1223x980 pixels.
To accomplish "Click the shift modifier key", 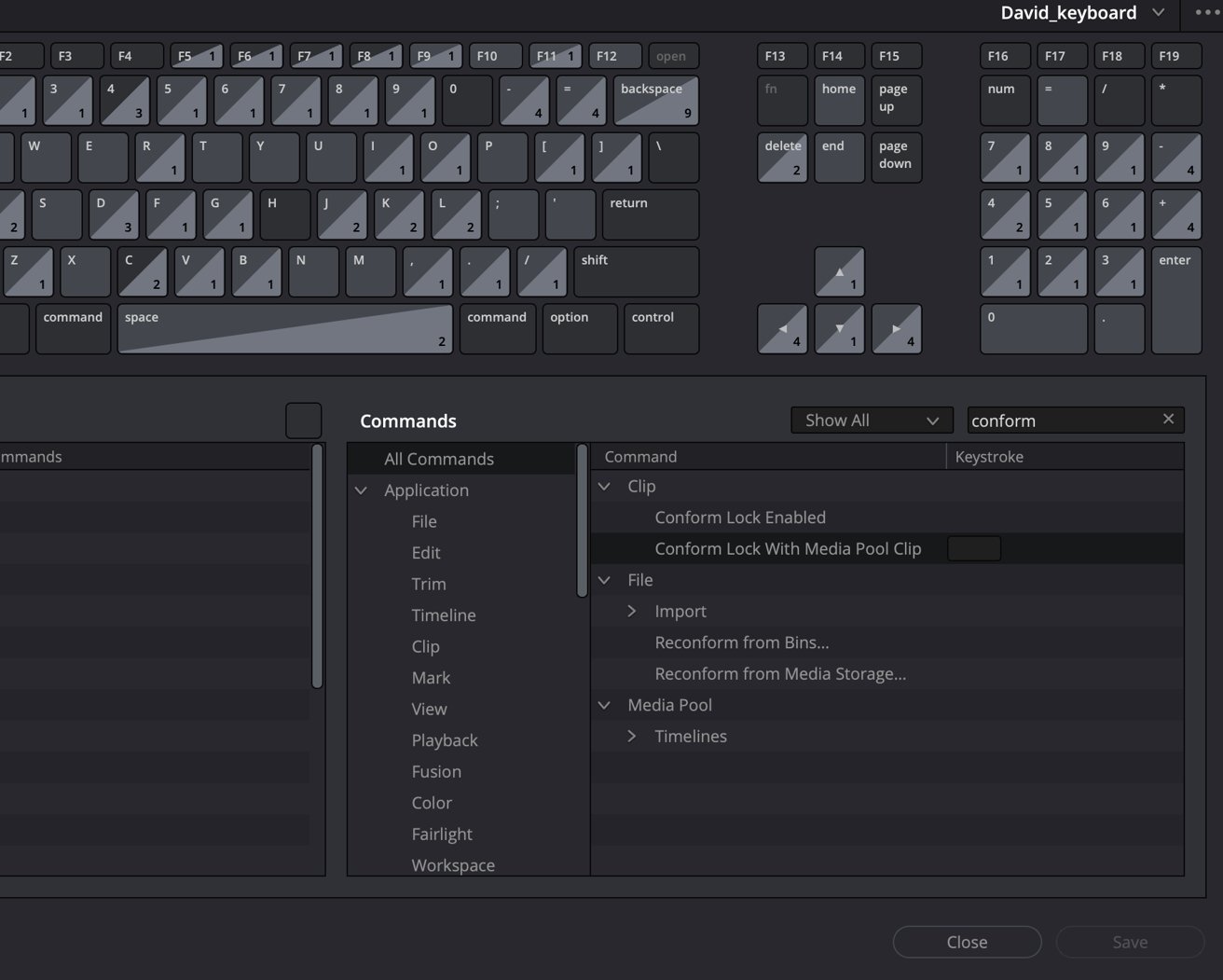I will 636,271.
